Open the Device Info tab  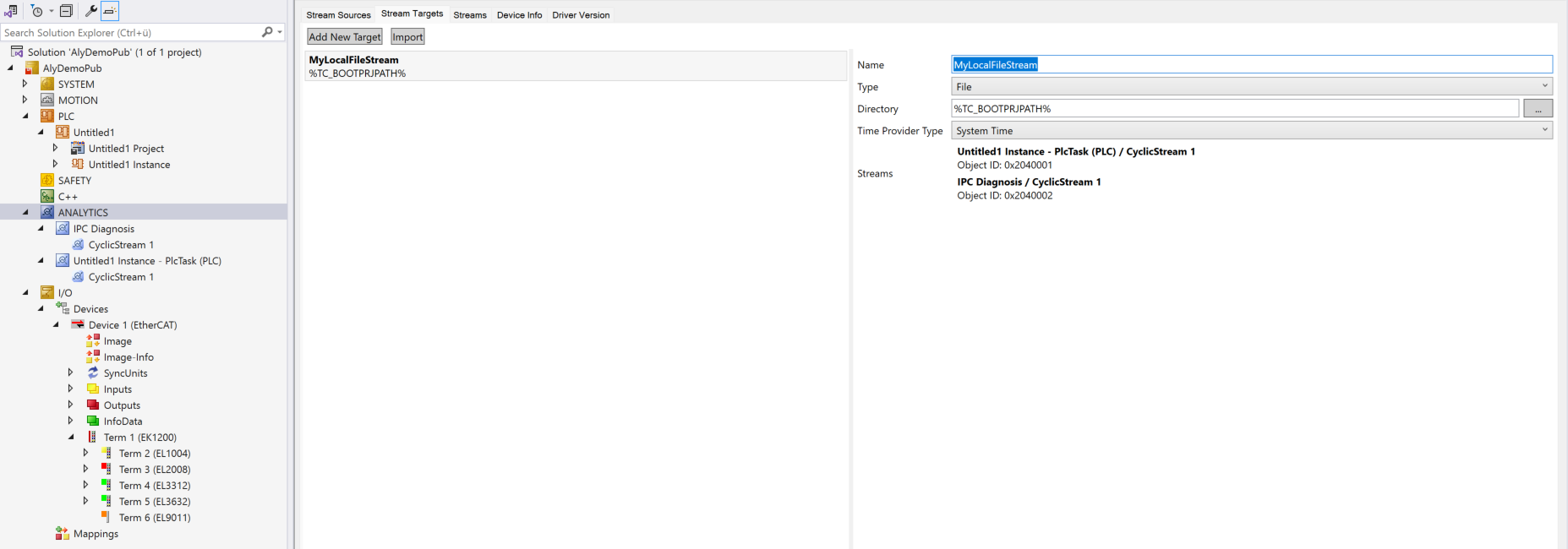pos(519,15)
